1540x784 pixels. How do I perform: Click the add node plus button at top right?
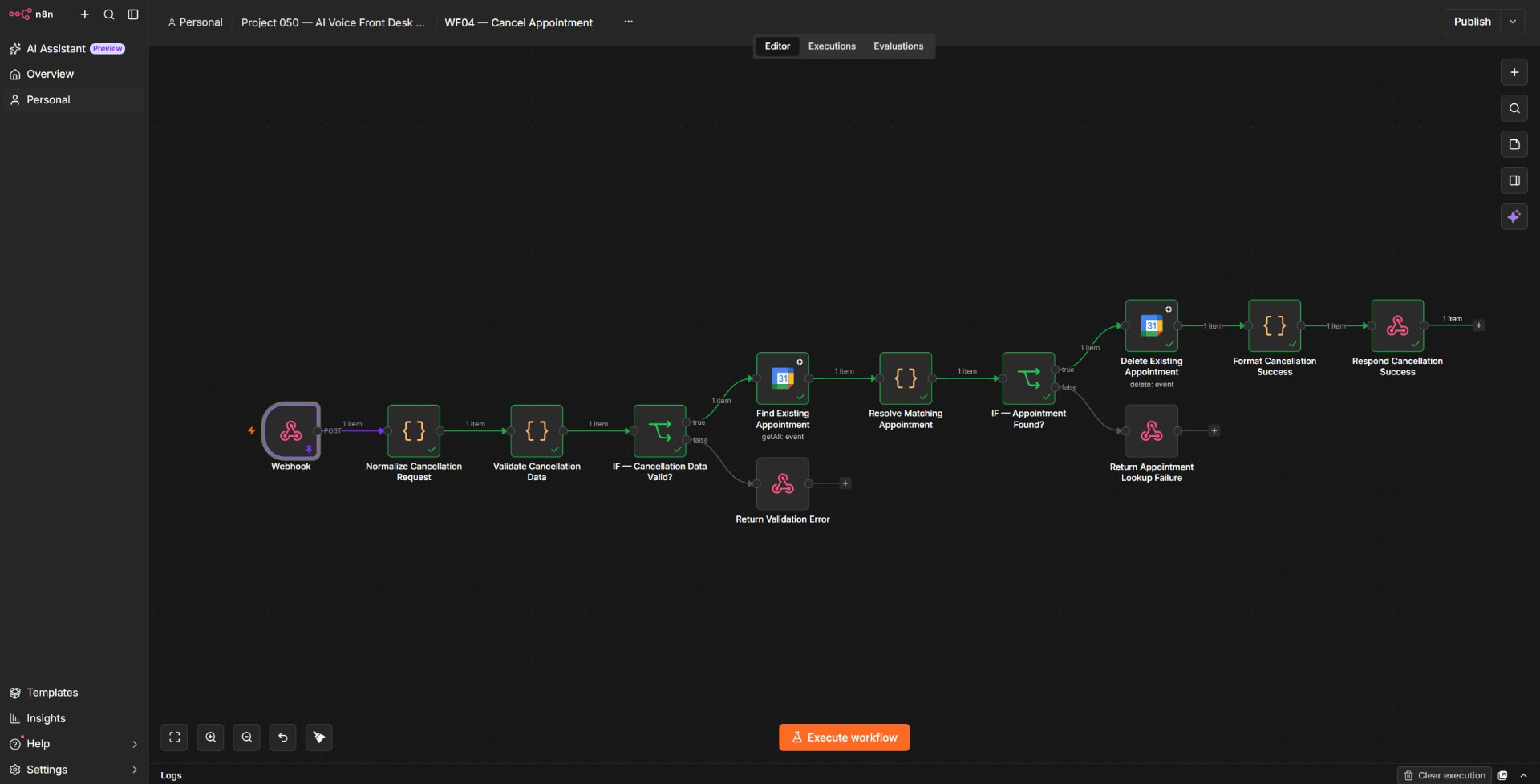(1514, 72)
